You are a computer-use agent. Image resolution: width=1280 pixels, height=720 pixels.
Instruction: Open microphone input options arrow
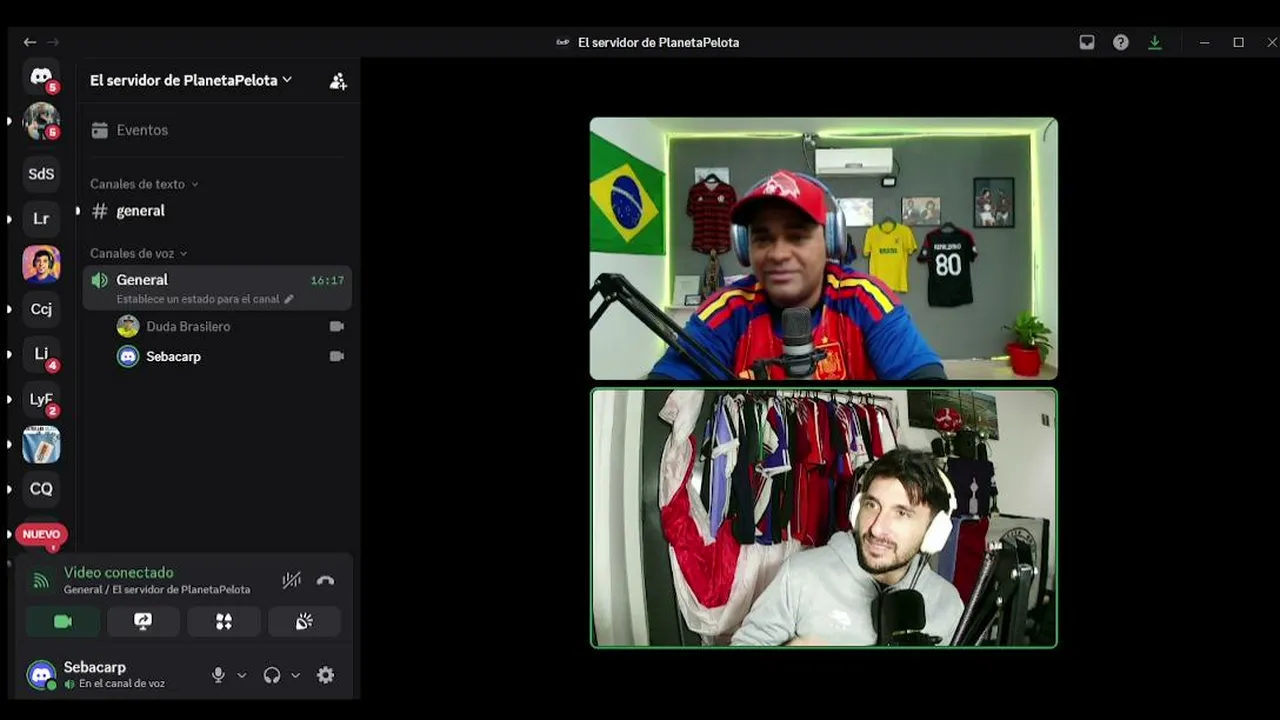point(241,675)
